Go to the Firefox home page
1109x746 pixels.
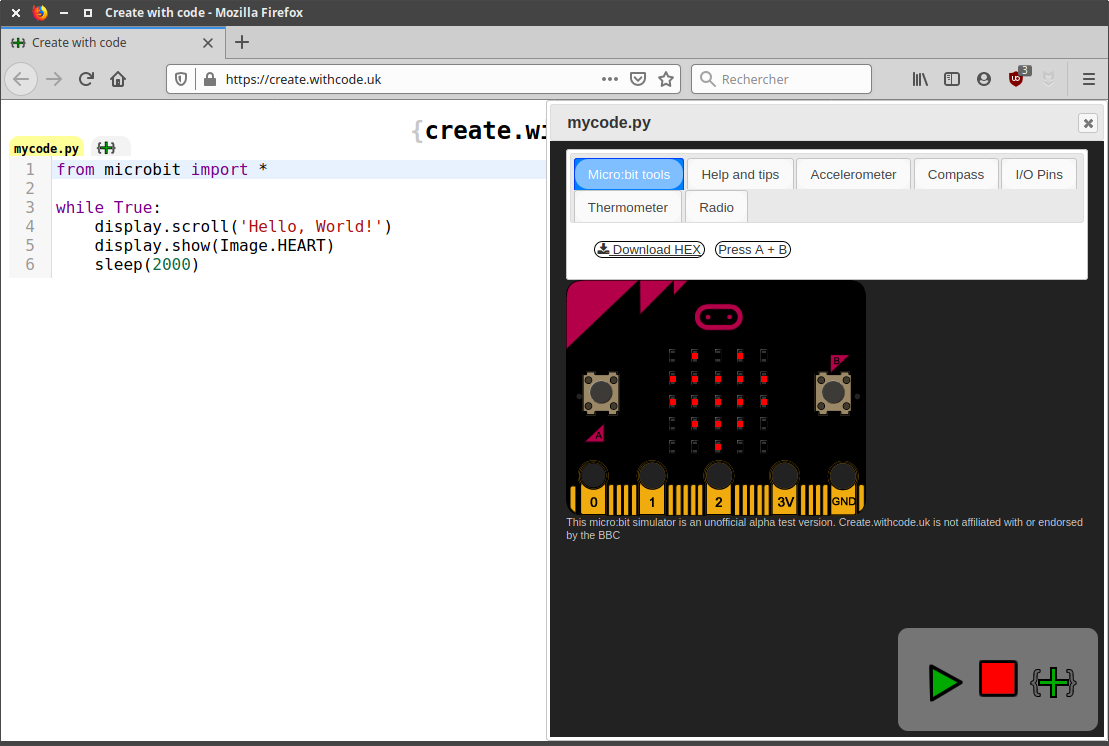pyautogui.click(x=118, y=79)
